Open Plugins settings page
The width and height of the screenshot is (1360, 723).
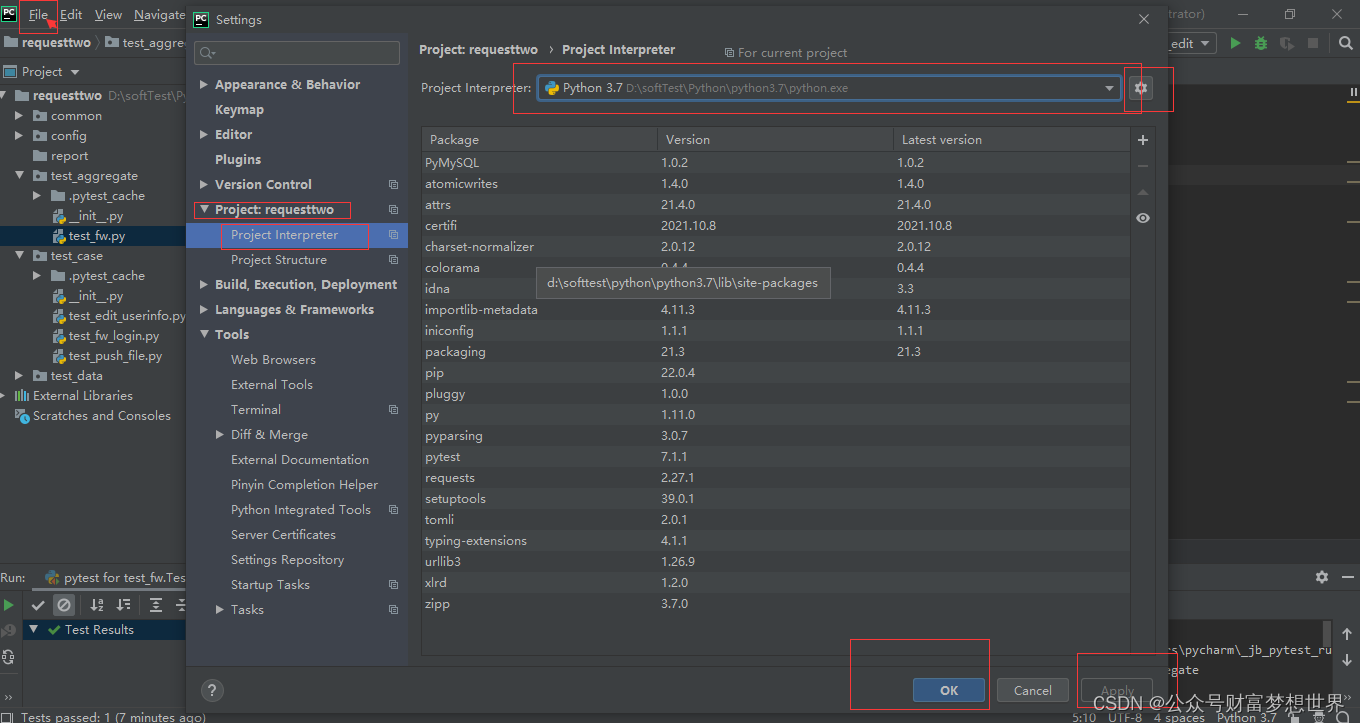(x=238, y=160)
